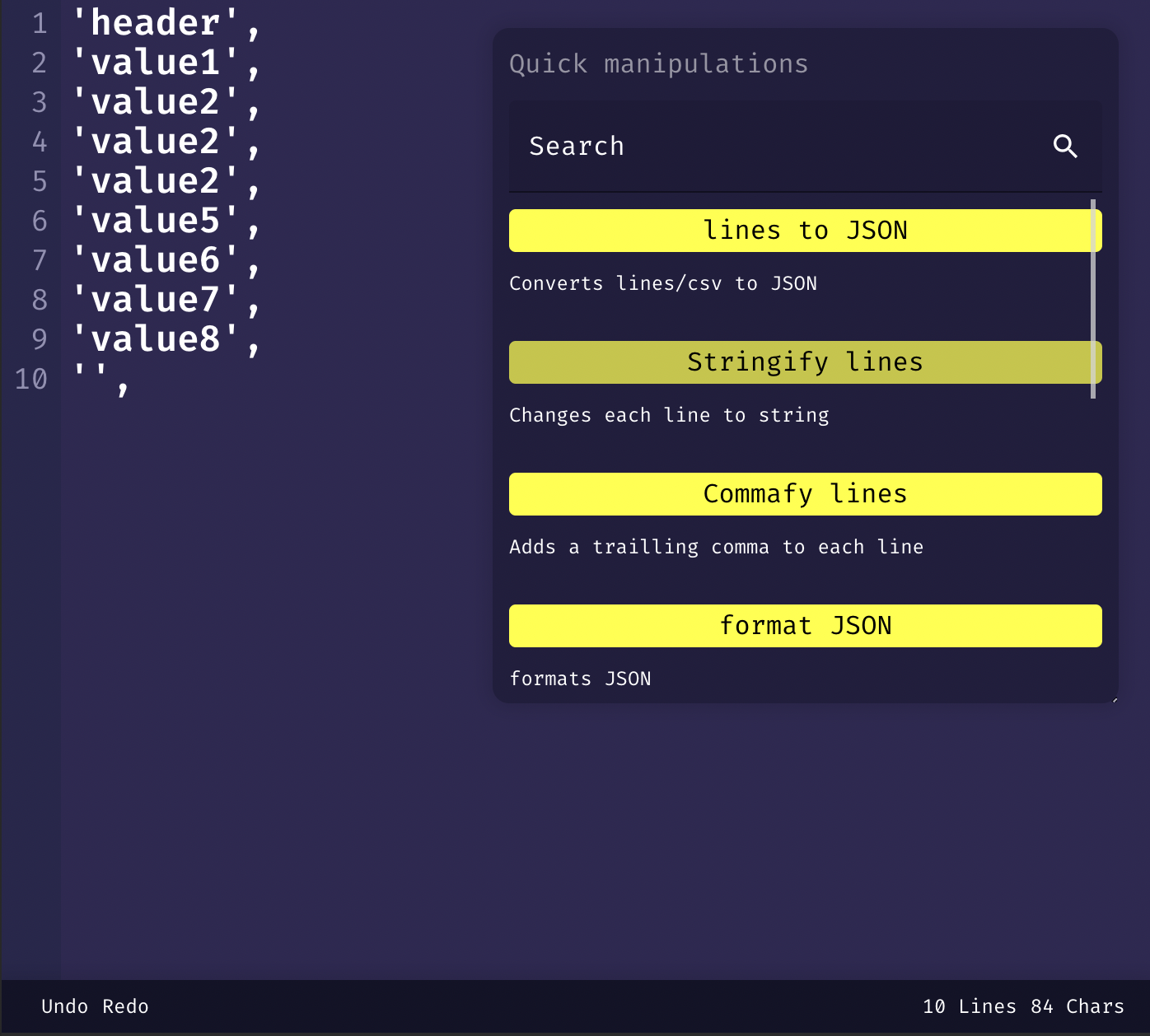Run 'Commafy lines' to add trailing commas
Image resolution: width=1150 pixels, height=1036 pixels.
coord(805,493)
